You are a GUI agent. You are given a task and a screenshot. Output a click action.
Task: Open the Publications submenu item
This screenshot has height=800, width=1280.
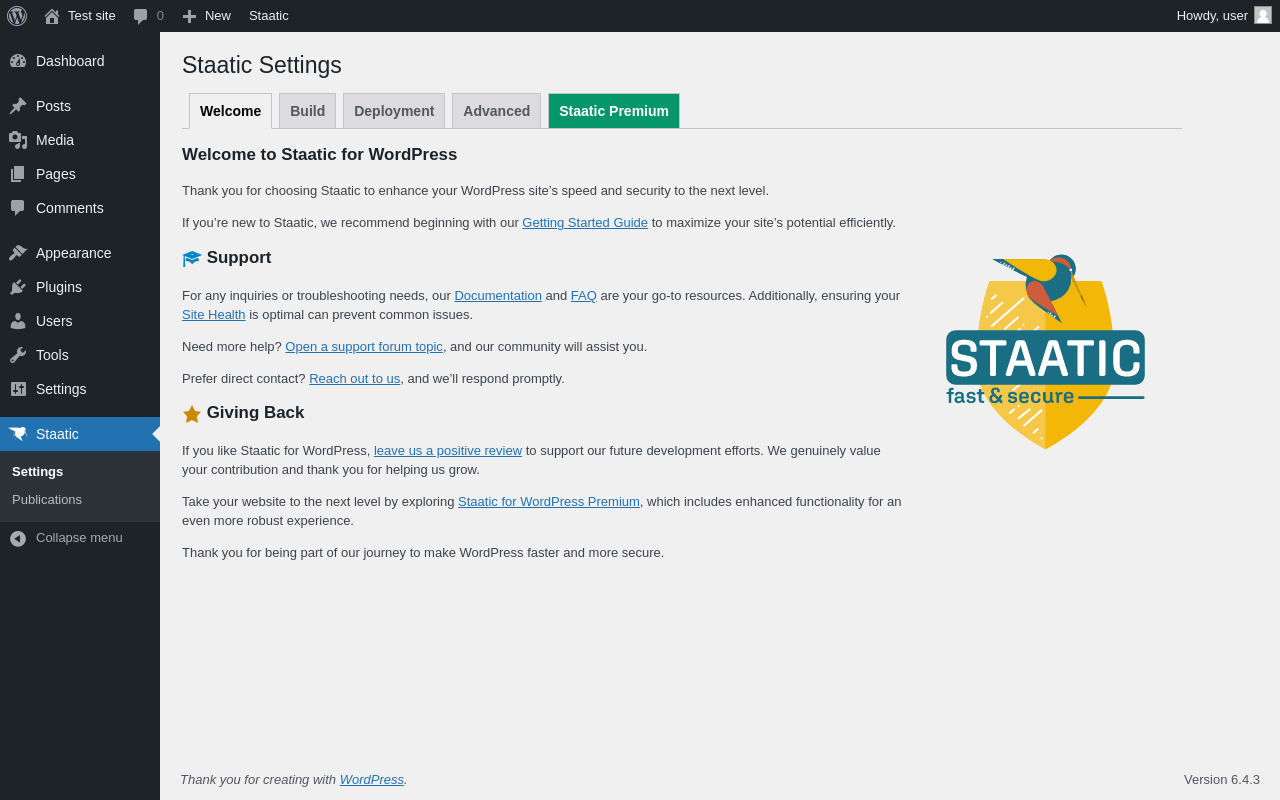pos(47,500)
